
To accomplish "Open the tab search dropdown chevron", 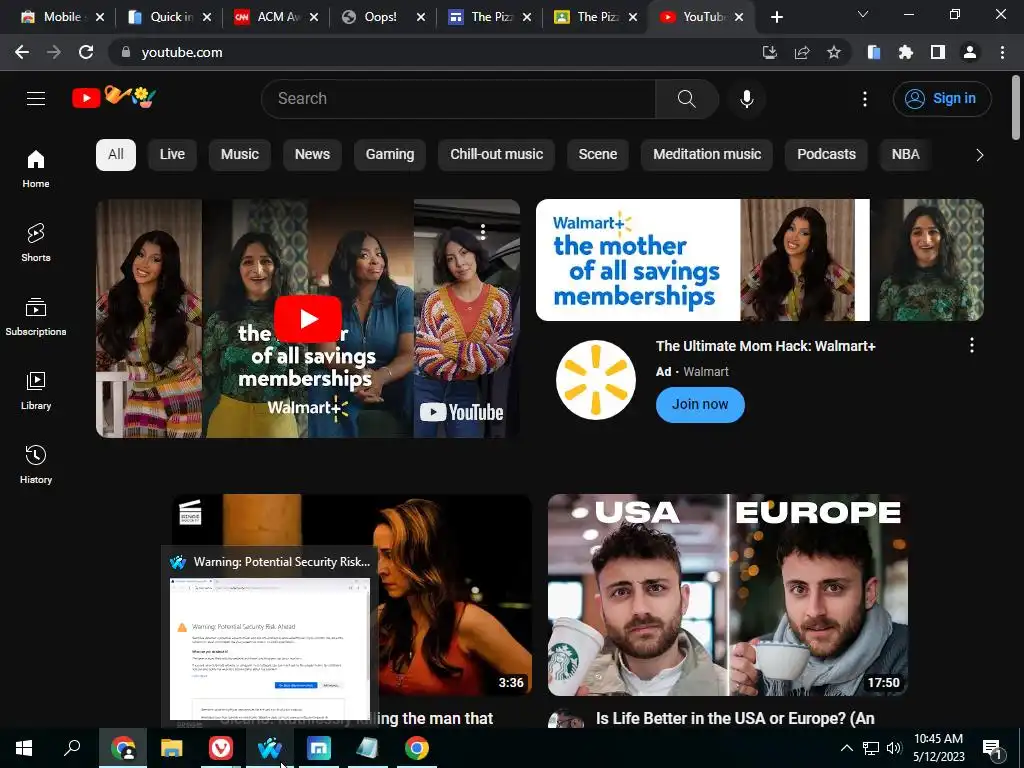I will click(863, 14).
